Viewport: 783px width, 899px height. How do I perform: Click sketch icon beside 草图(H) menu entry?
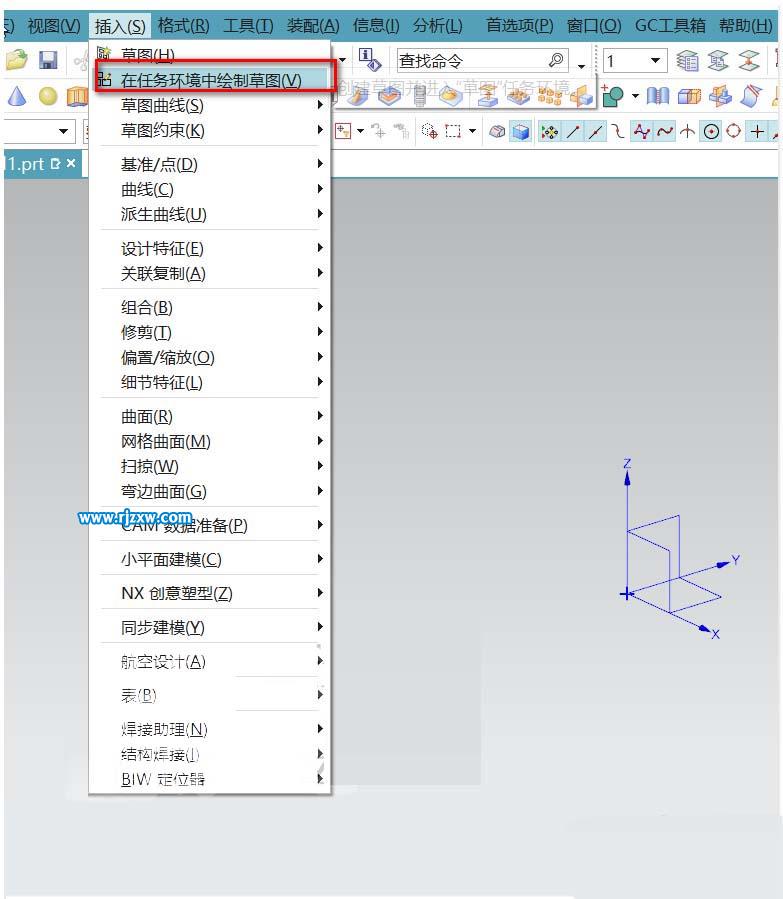(104, 54)
